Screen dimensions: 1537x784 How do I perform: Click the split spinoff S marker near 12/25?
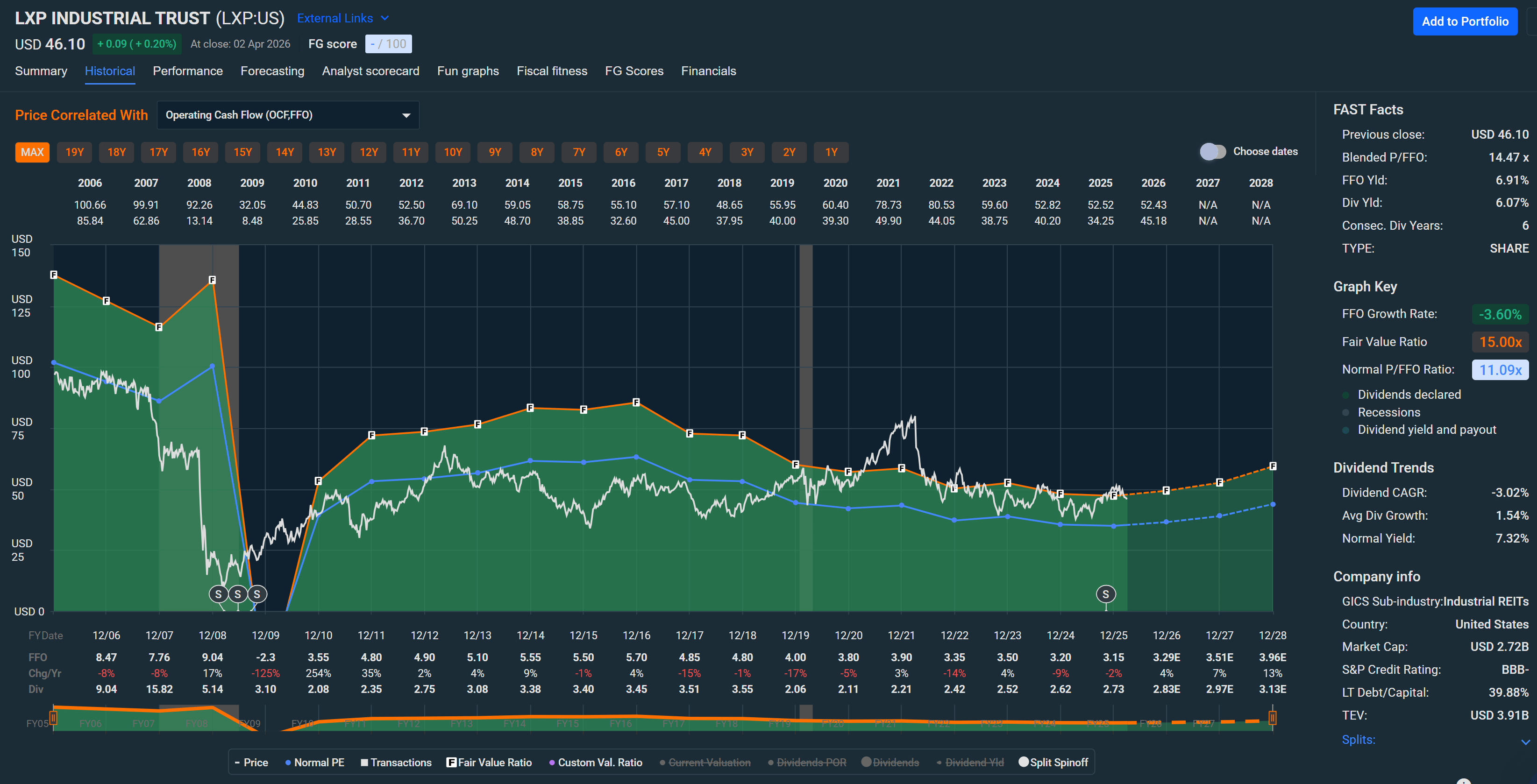1106,594
